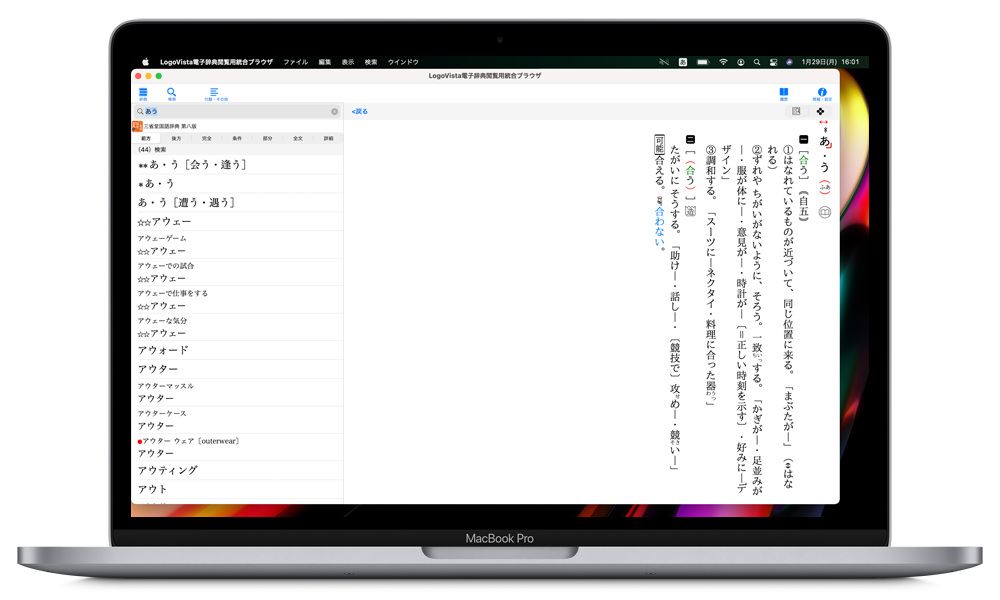Select the アウターケース result row

pos(237,420)
